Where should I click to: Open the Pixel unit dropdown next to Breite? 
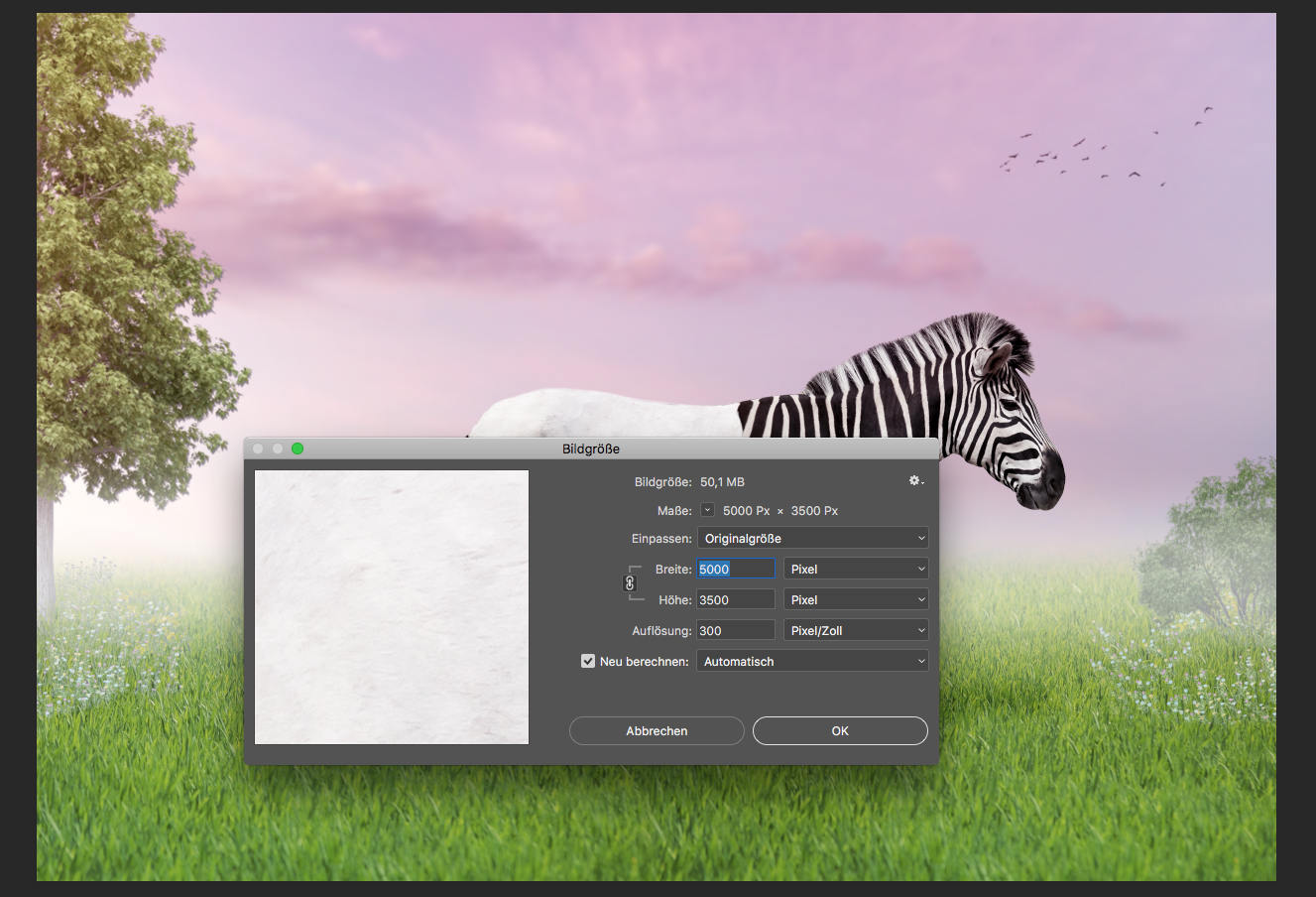tap(855, 568)
